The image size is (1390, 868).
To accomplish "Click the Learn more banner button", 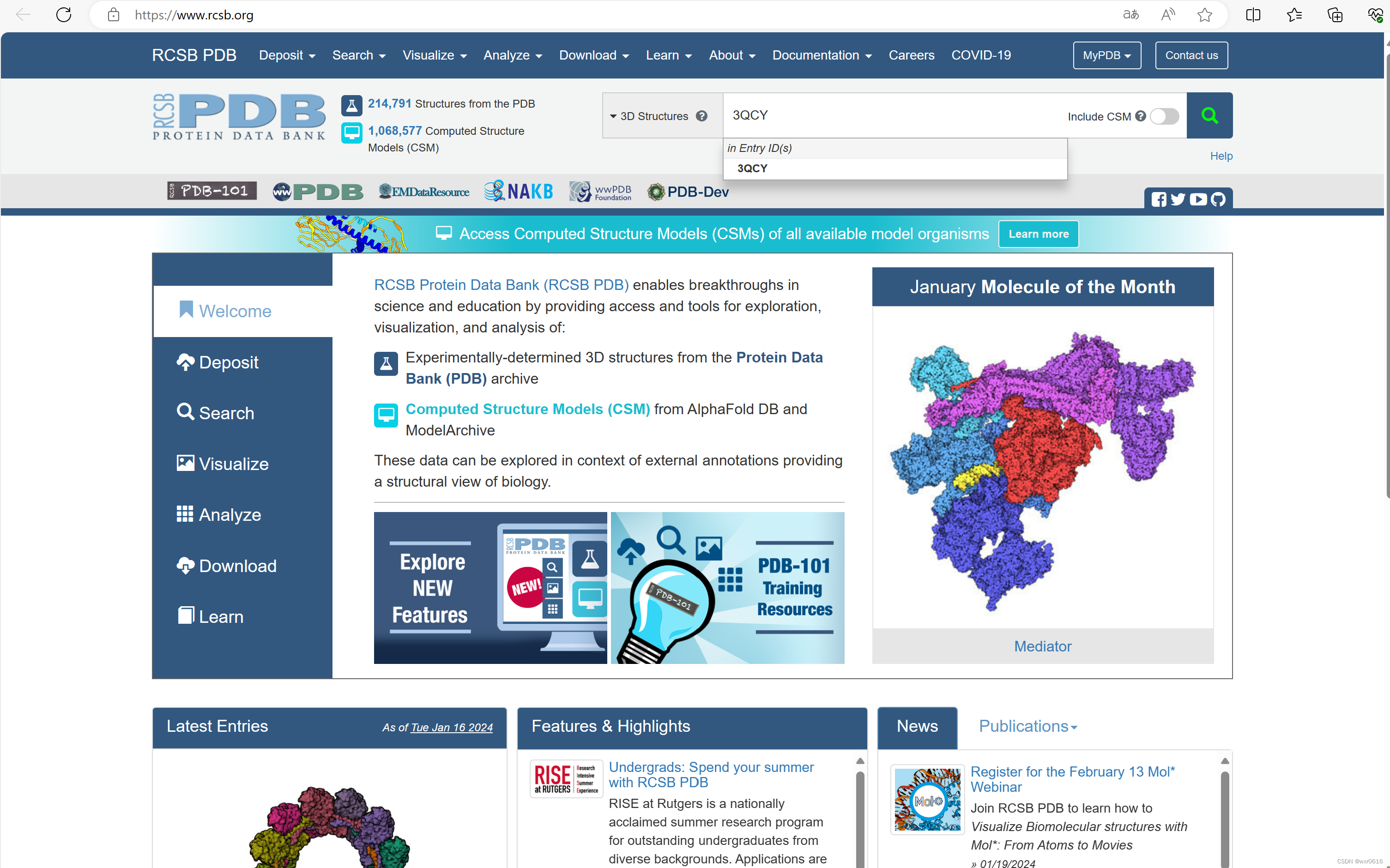I will point(1038,234).
